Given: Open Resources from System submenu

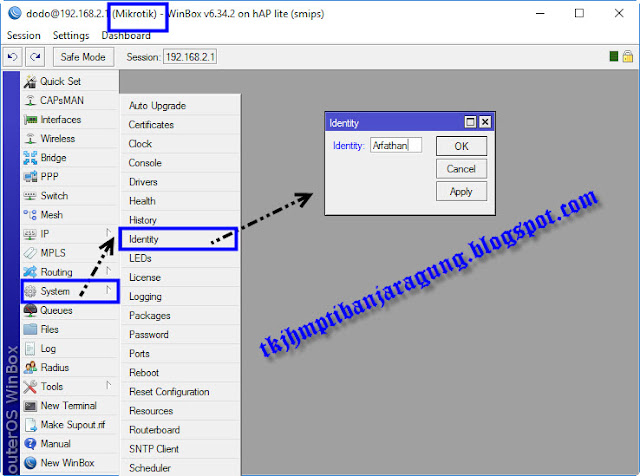Looking at the screenshot, I should pyautogui.click(x=180, y=411).
